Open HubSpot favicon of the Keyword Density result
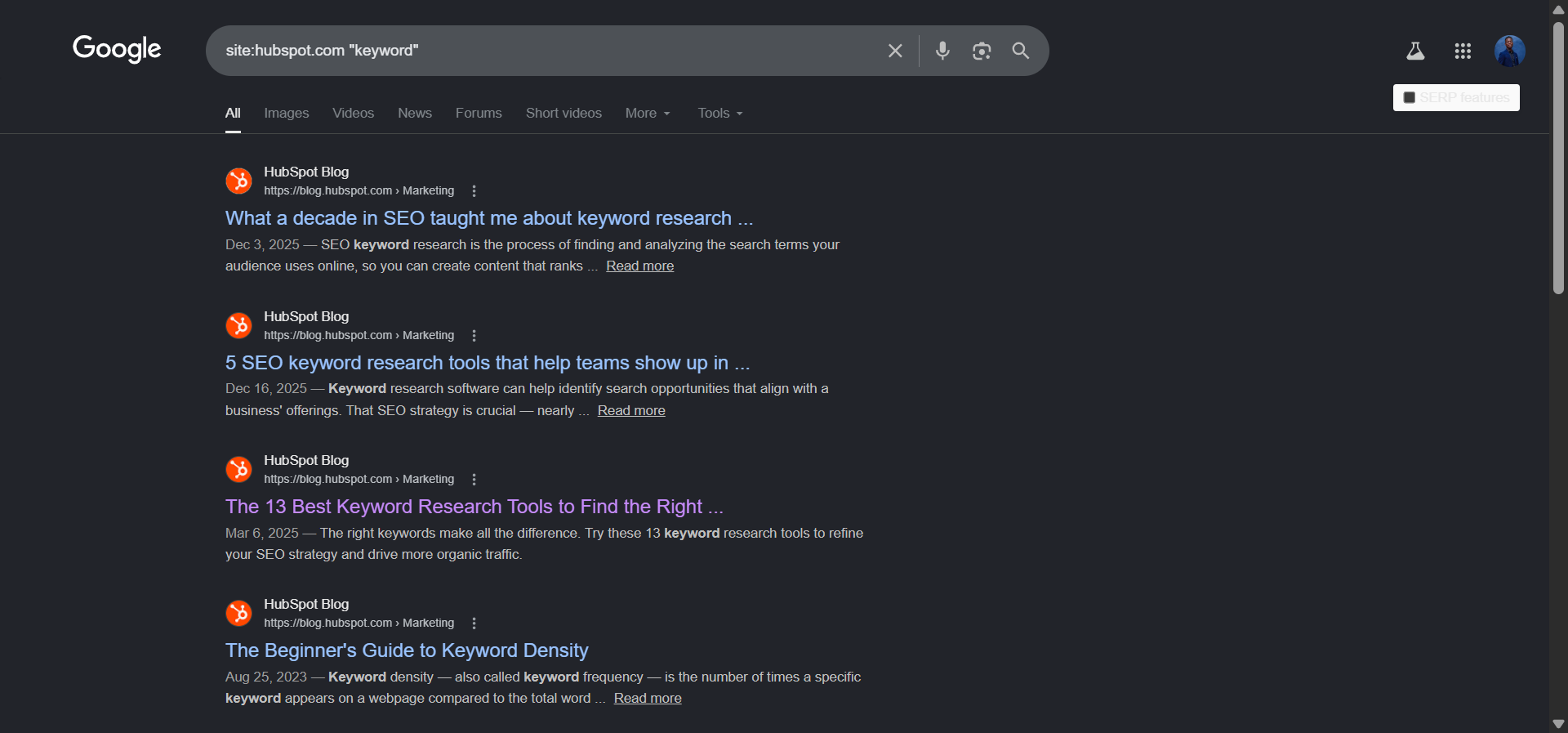Viewport: 1568px width, 733px height. click(238, 613)
